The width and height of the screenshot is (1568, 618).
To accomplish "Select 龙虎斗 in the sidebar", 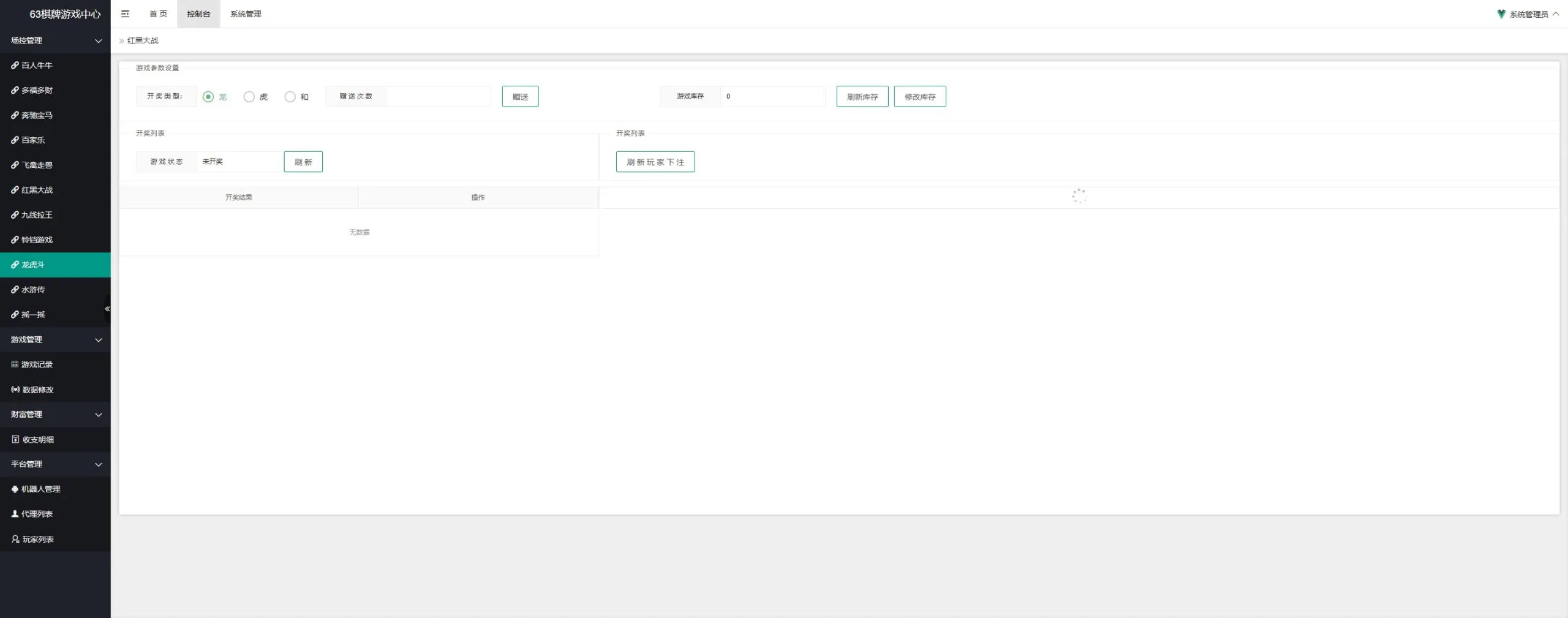I will pyautogui.click(x=55, y=265).
